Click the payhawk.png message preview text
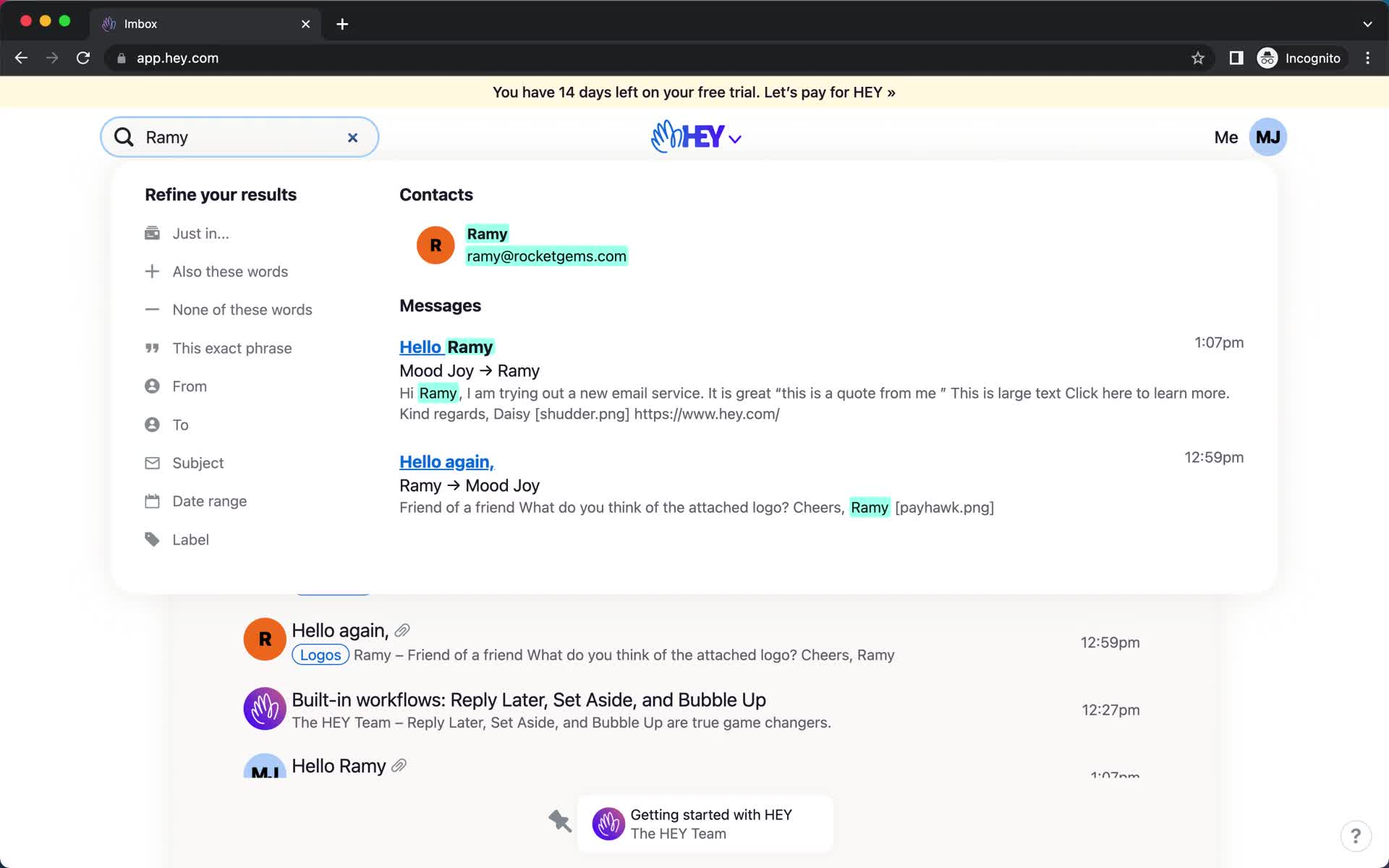Image resolution: width=1389 pixels, height=868 pixels. point(697,508)
